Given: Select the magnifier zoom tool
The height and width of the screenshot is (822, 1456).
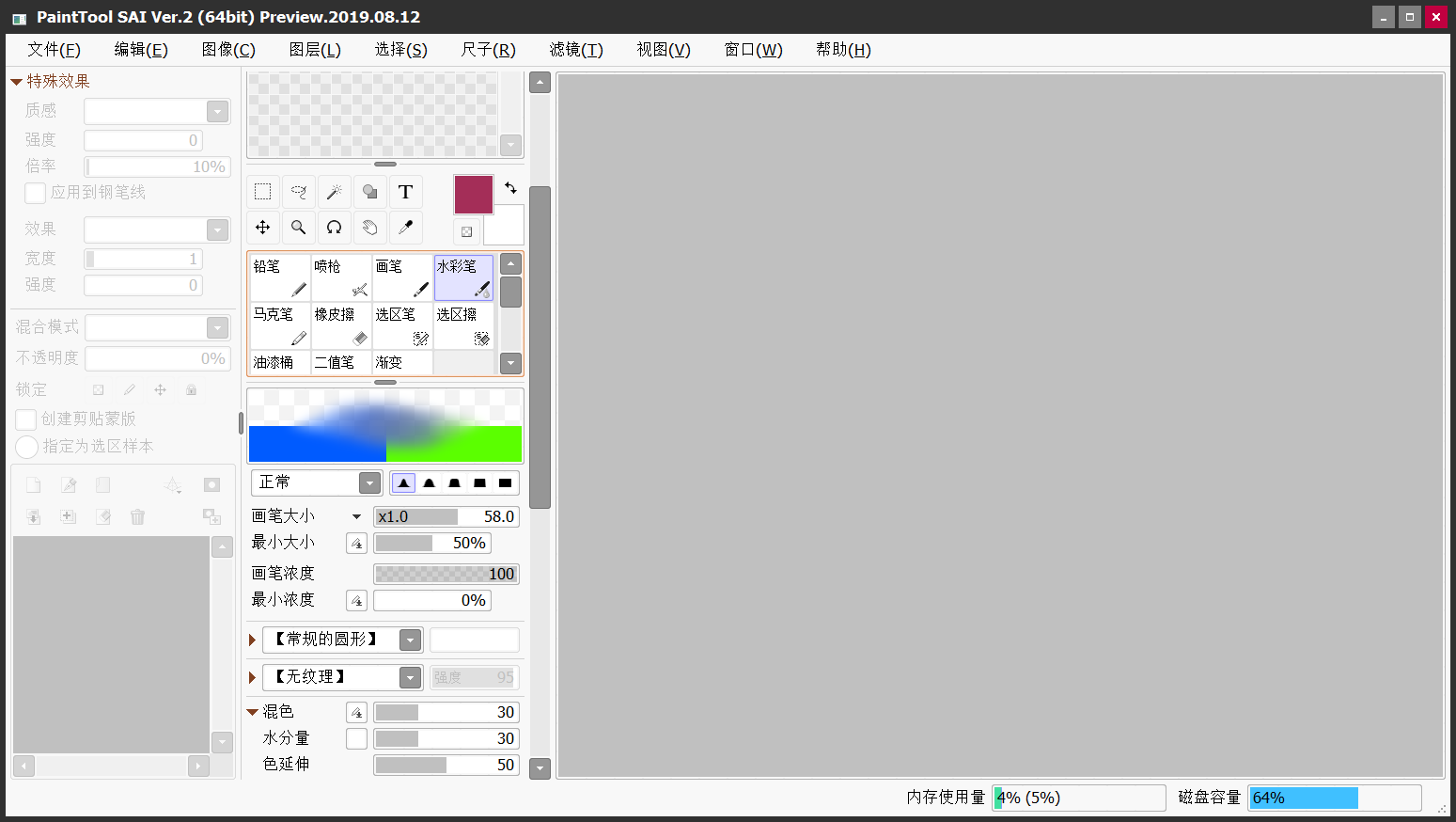Looking at the screenshot, I should click(299, 228).
